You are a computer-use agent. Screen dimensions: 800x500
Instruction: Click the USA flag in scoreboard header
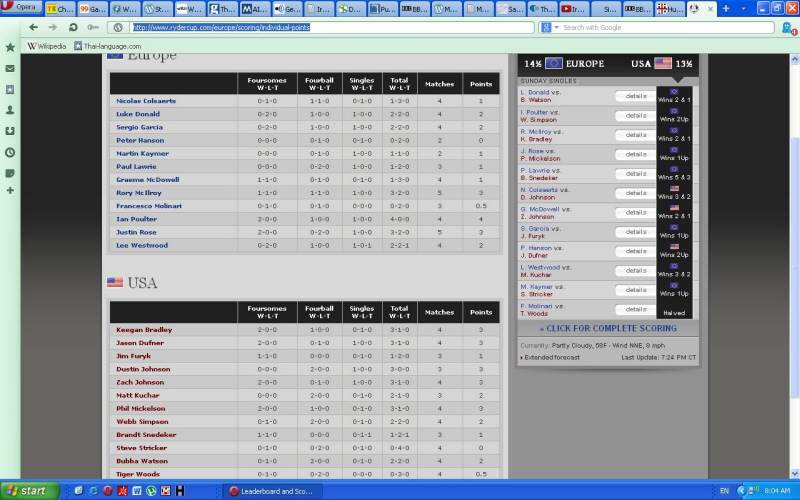tap(663, 63)
